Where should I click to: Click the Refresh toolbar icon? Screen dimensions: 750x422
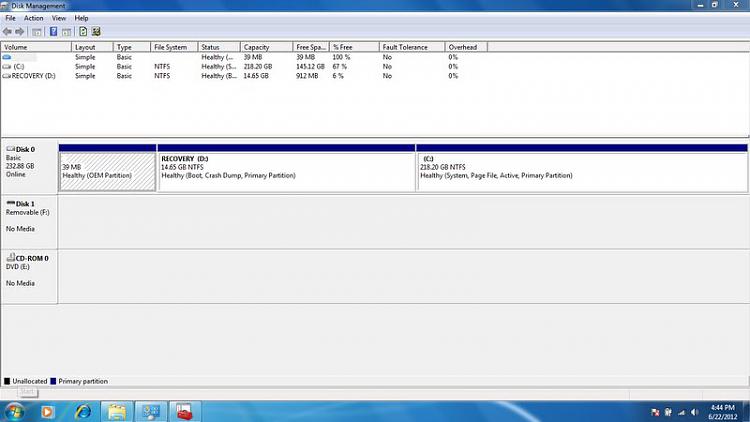click(x=83, y=32)
